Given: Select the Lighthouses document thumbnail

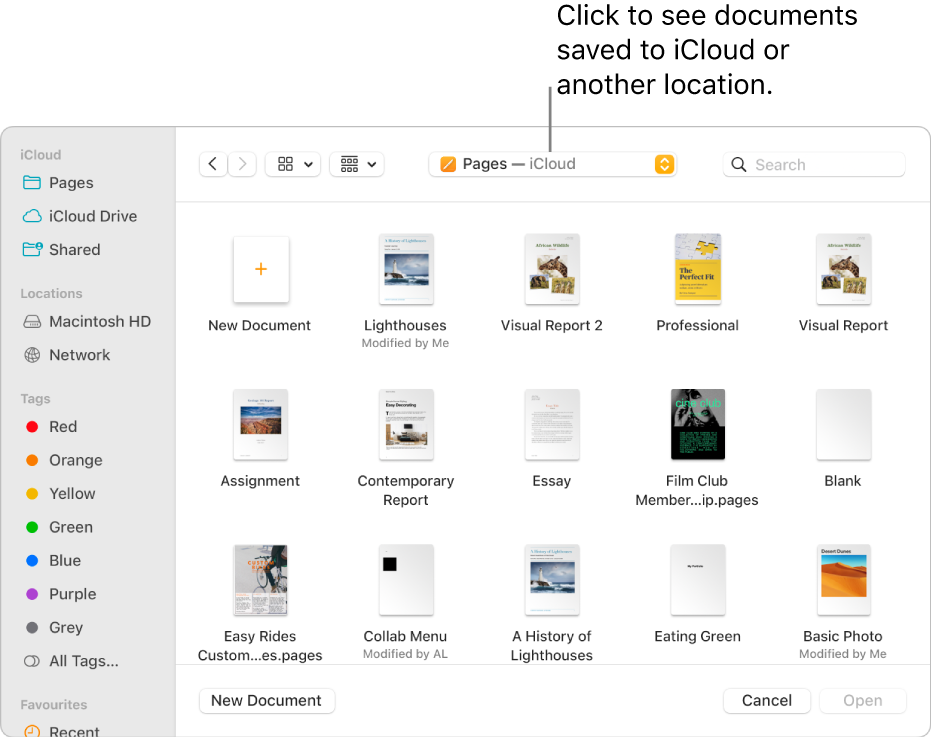Looking at the screenshot, I should [405, 269].
